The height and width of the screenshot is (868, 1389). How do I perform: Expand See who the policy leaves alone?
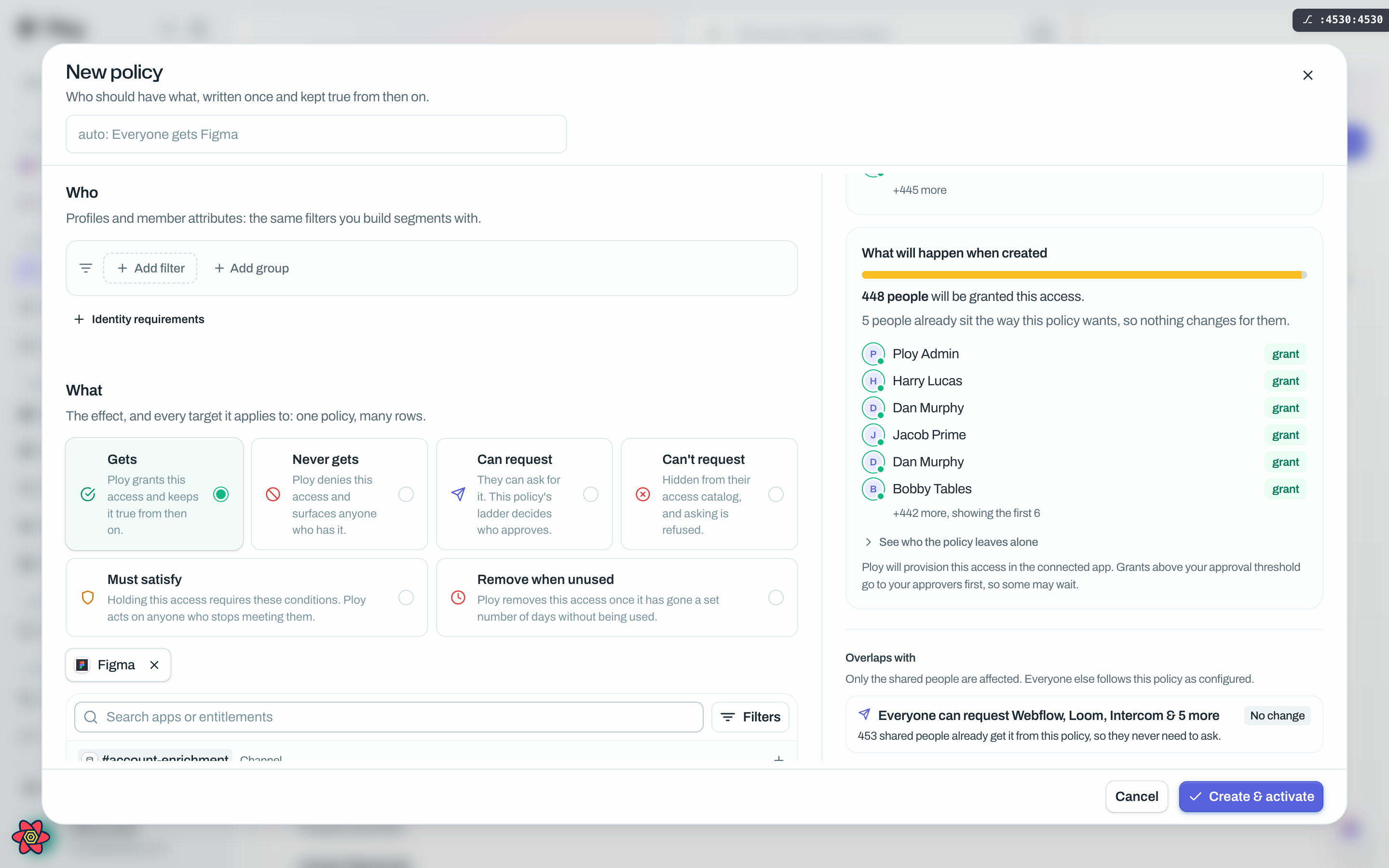[x=951, y=542]
